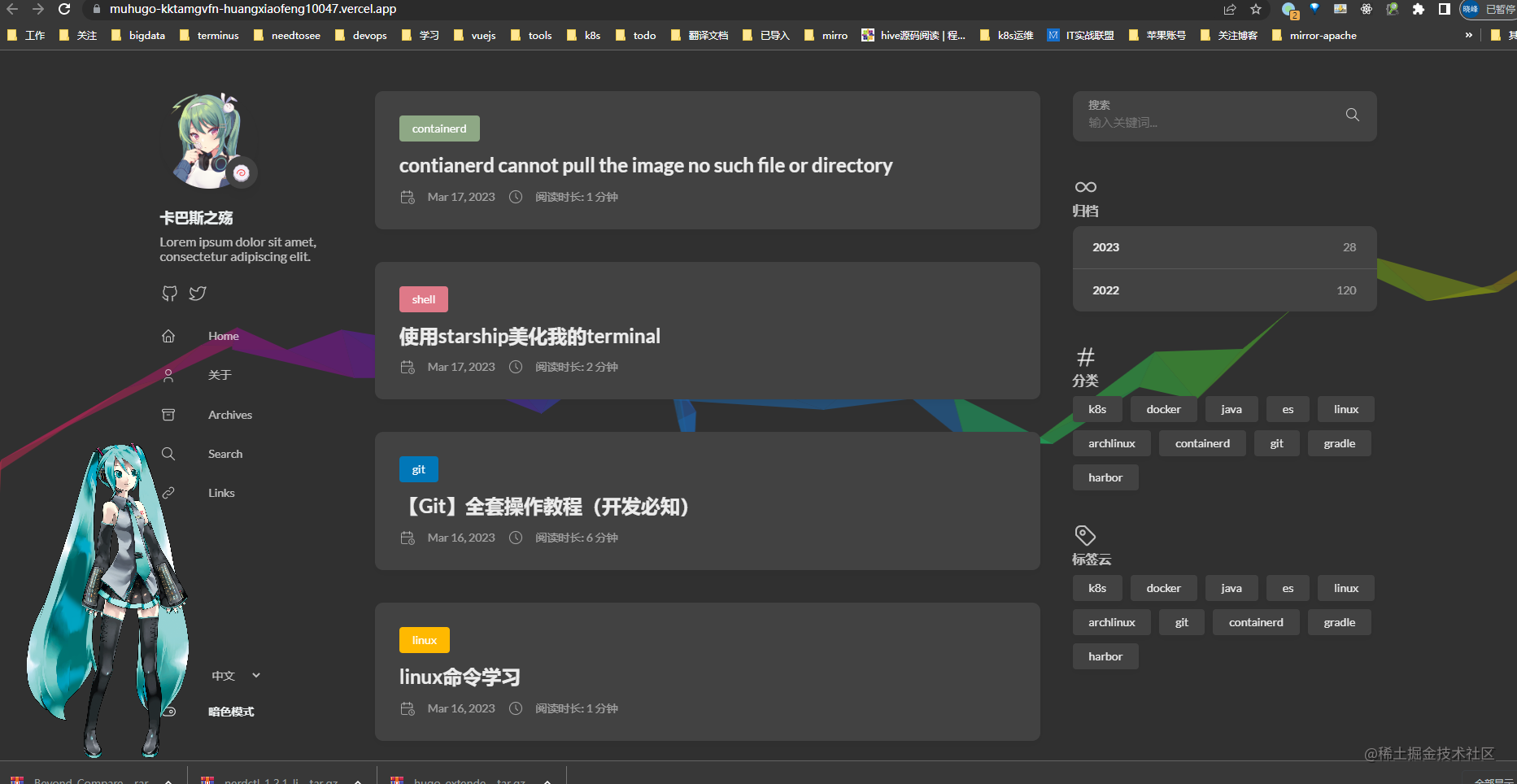Viewport: 1517px width, 784px height.
Task: Enable the harbor category filter
Action: coord(1105,477)
